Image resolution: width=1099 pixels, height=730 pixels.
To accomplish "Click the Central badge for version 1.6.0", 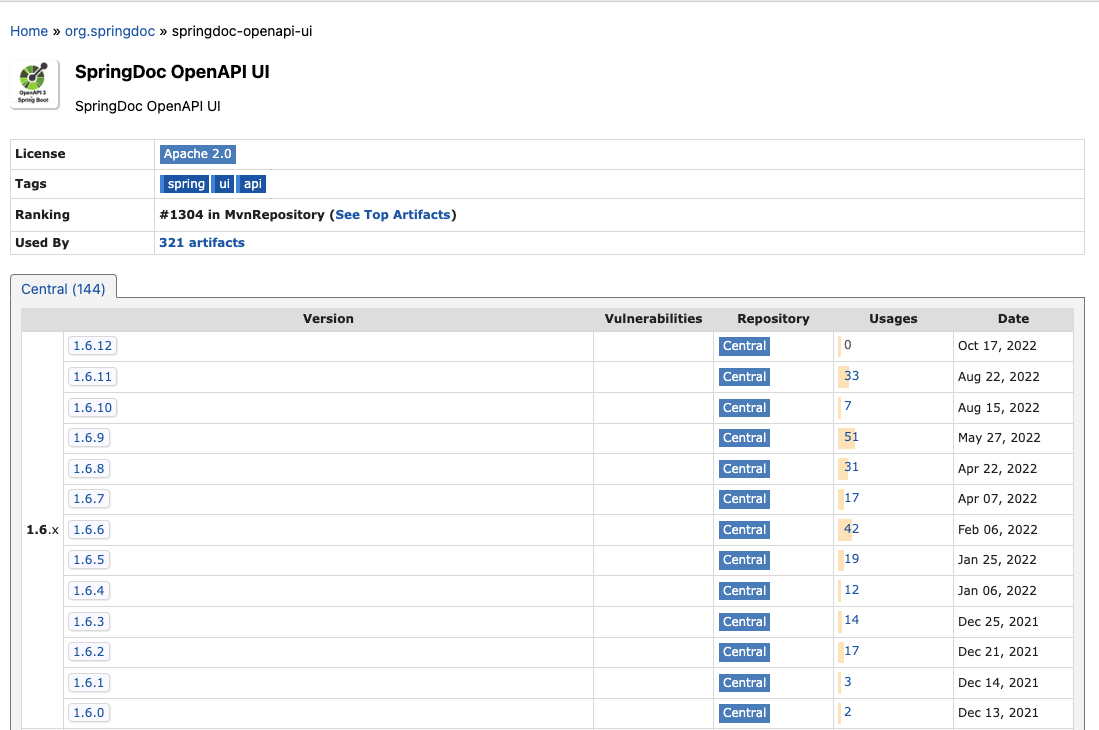I will tap(744, 712).
